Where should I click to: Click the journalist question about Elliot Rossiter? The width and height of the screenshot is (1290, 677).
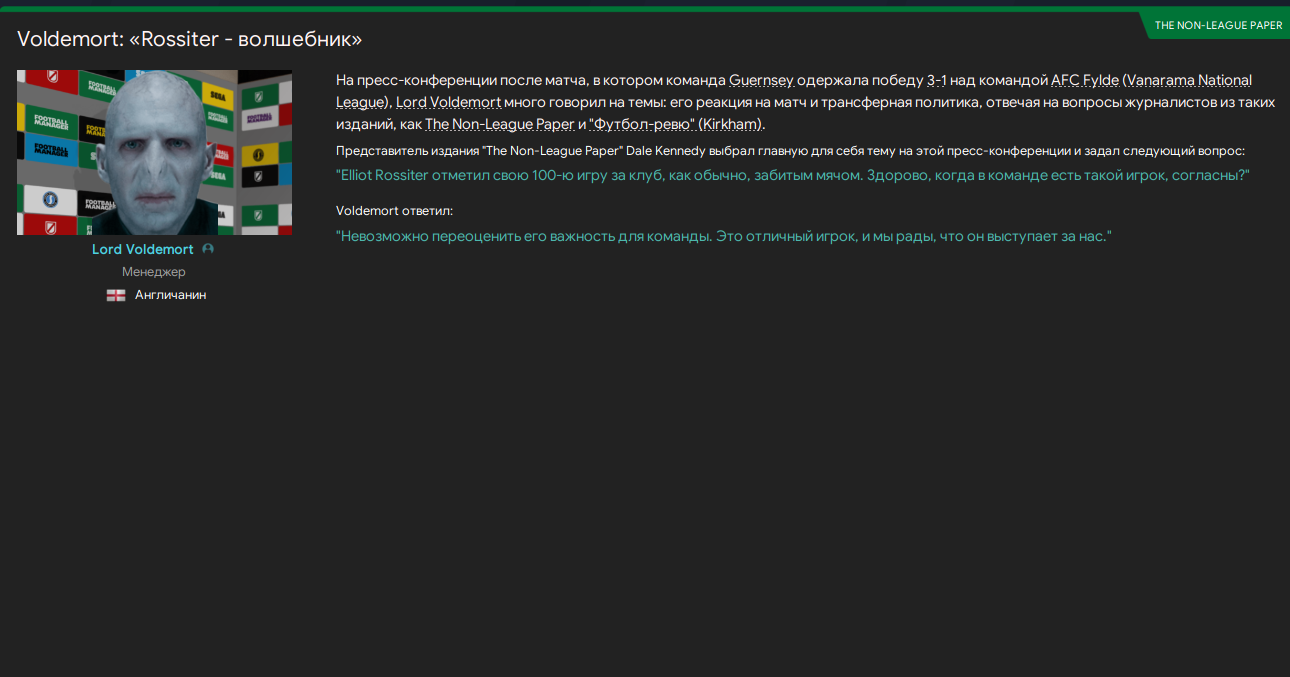[793, 175]
